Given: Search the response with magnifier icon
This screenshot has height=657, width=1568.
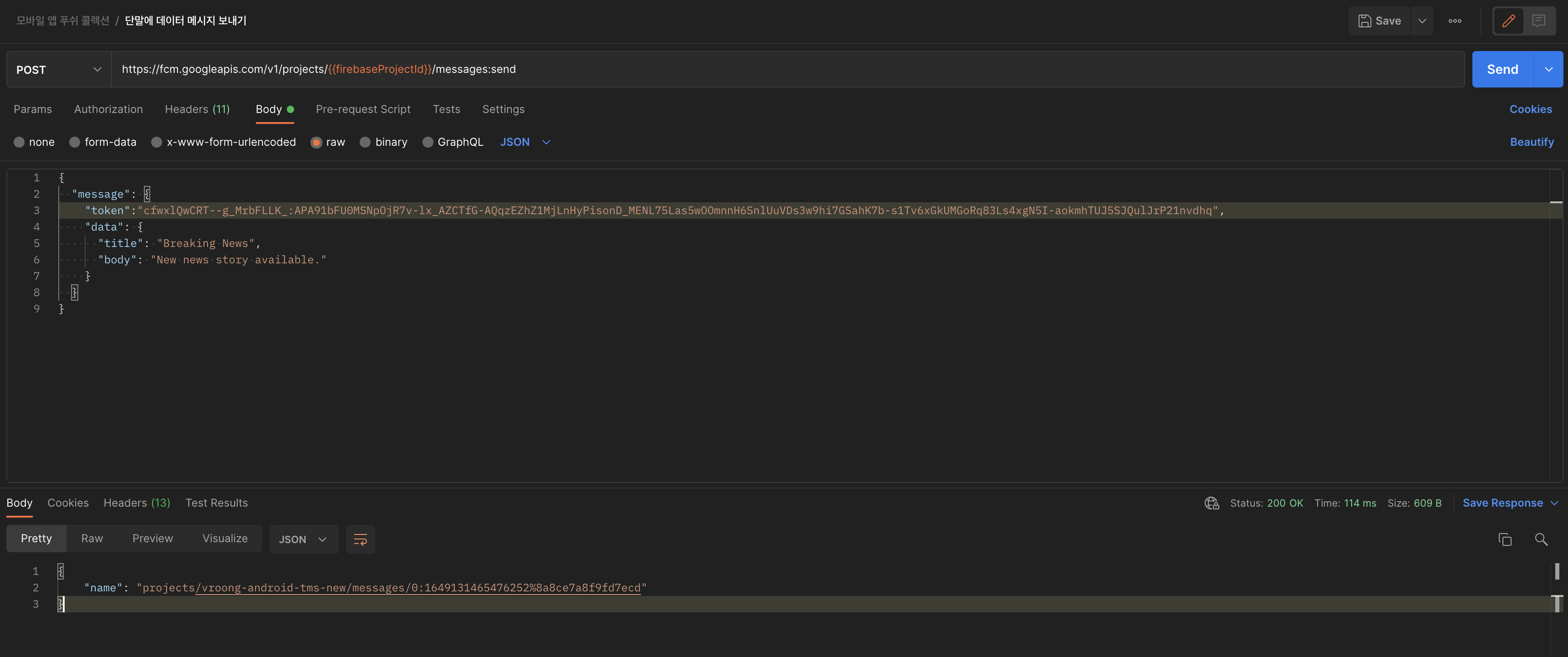Looking at the screenshot, I should coord(1541,539).
